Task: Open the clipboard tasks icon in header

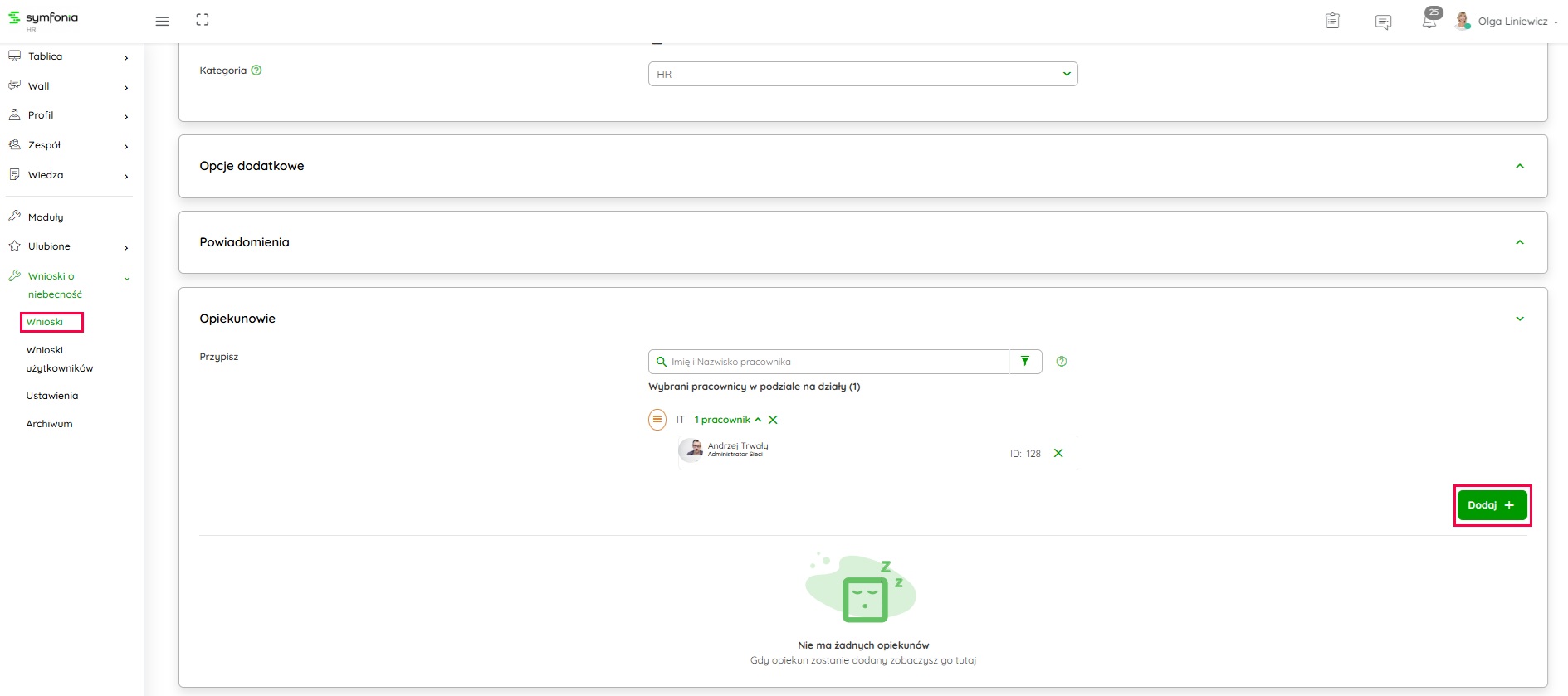Action: tap(1332, 21)
